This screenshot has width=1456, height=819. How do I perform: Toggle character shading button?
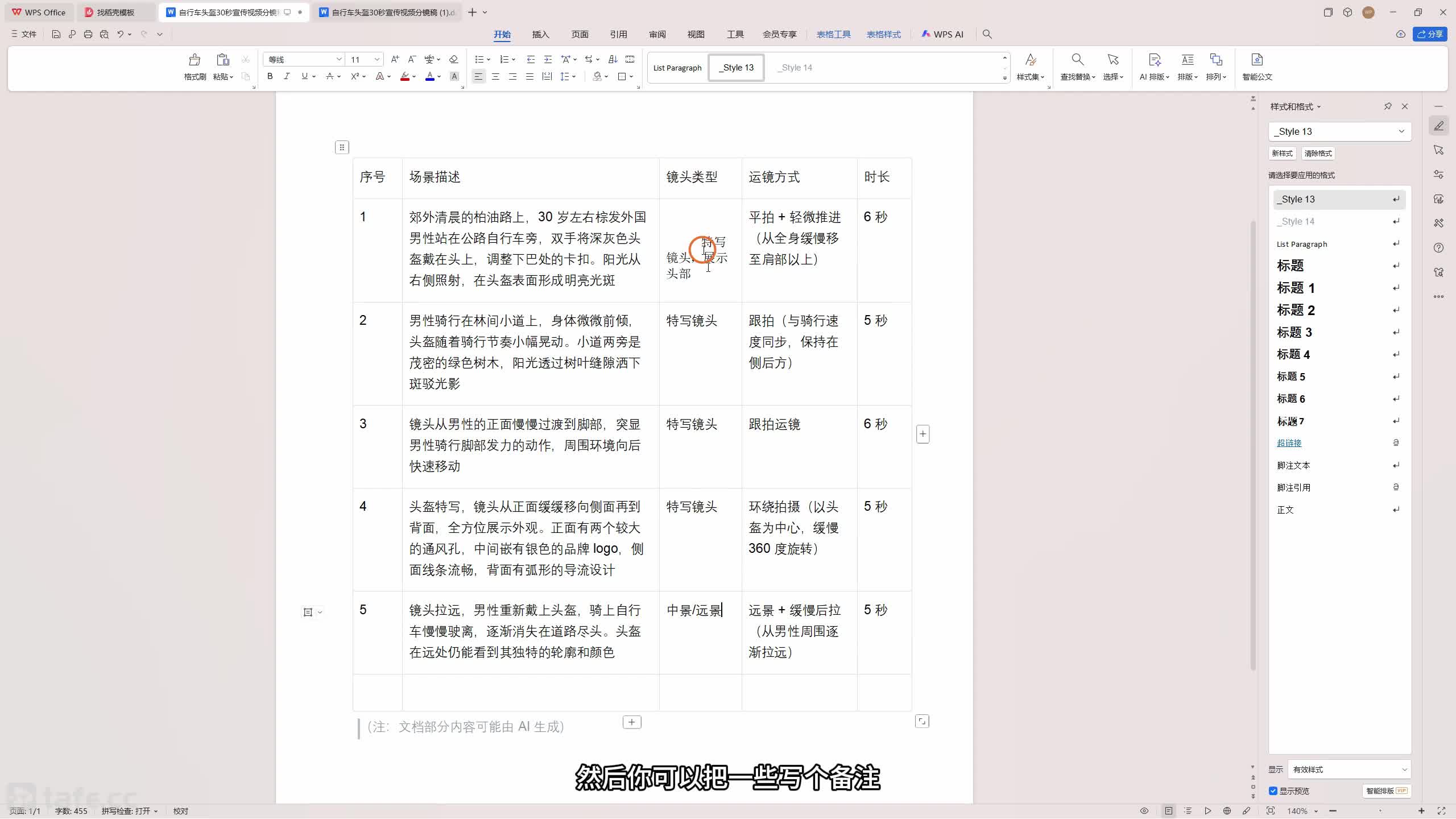coord(454,76)
